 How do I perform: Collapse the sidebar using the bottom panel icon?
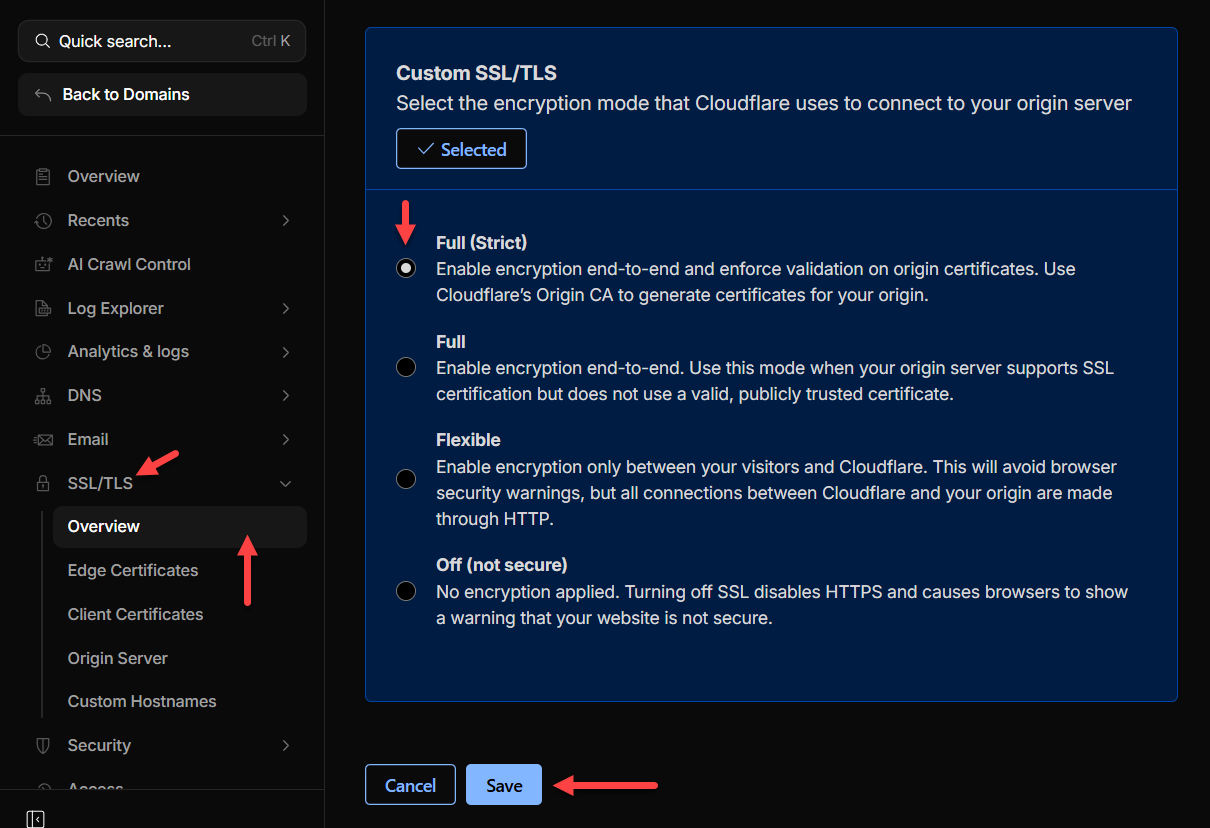[35, 819]
